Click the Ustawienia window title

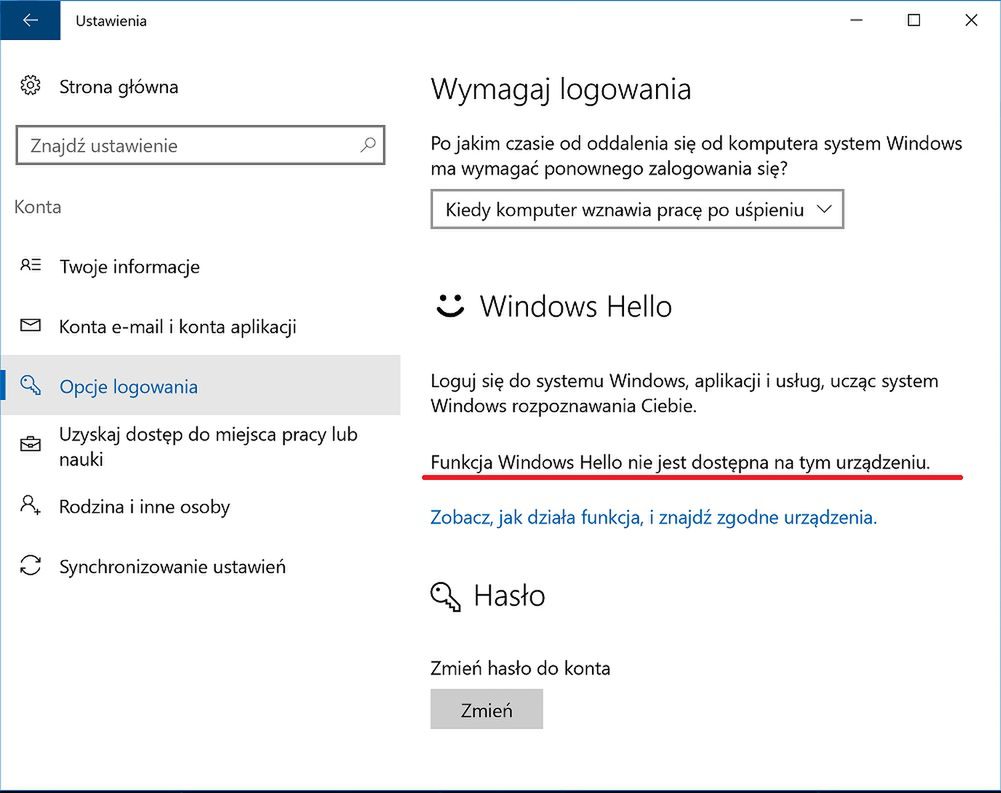click(x=111, y=21)
